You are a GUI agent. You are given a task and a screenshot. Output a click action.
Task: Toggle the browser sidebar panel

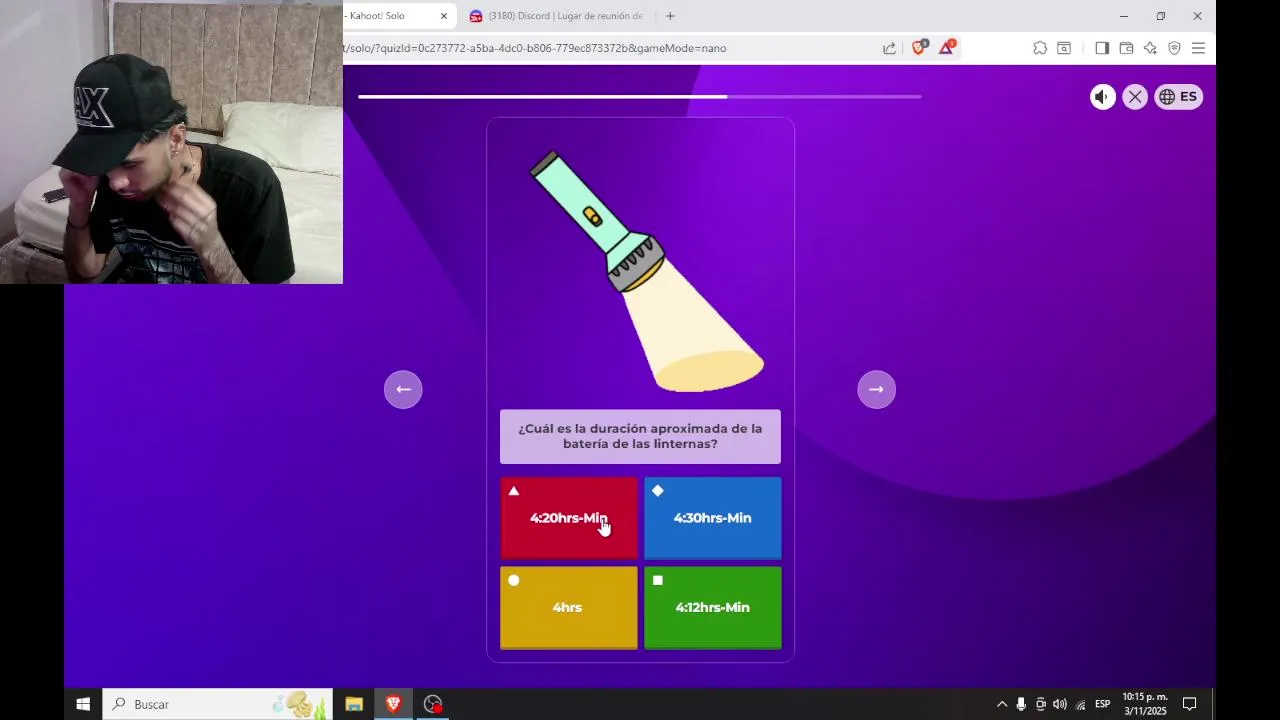[x=1102, y=48]
